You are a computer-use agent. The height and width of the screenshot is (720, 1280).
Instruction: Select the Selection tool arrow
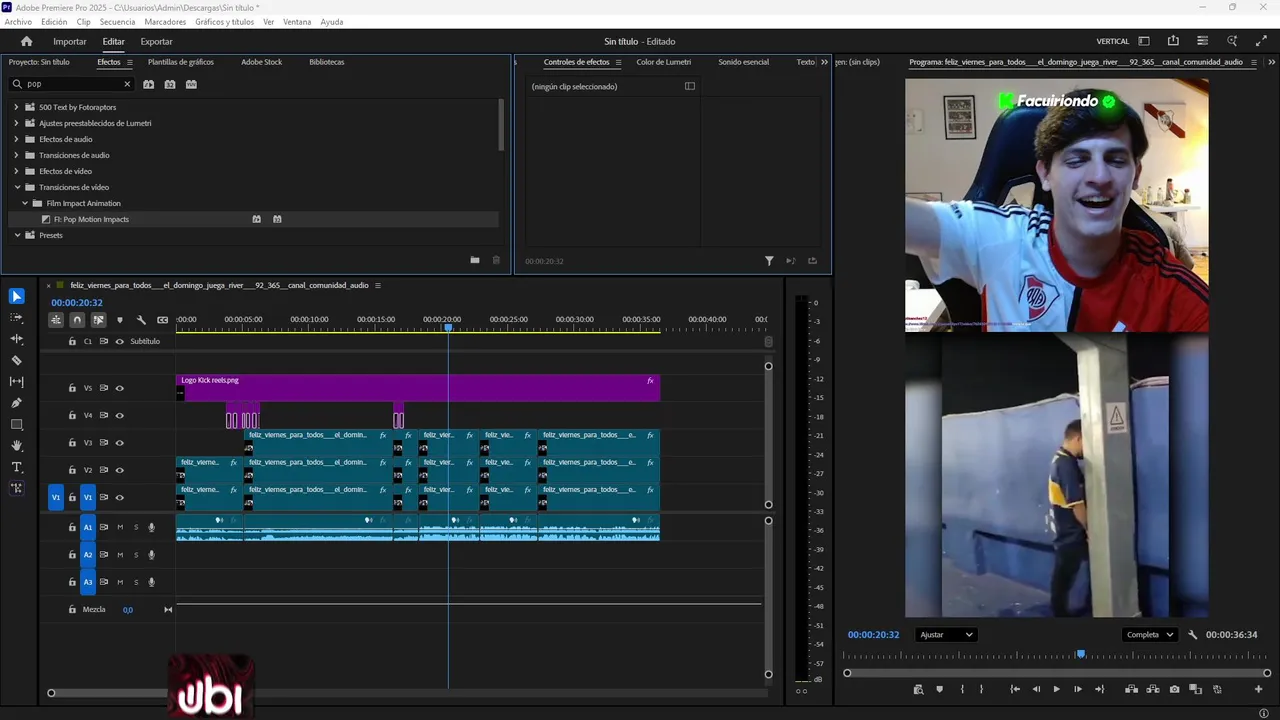(x=16, y=296)
